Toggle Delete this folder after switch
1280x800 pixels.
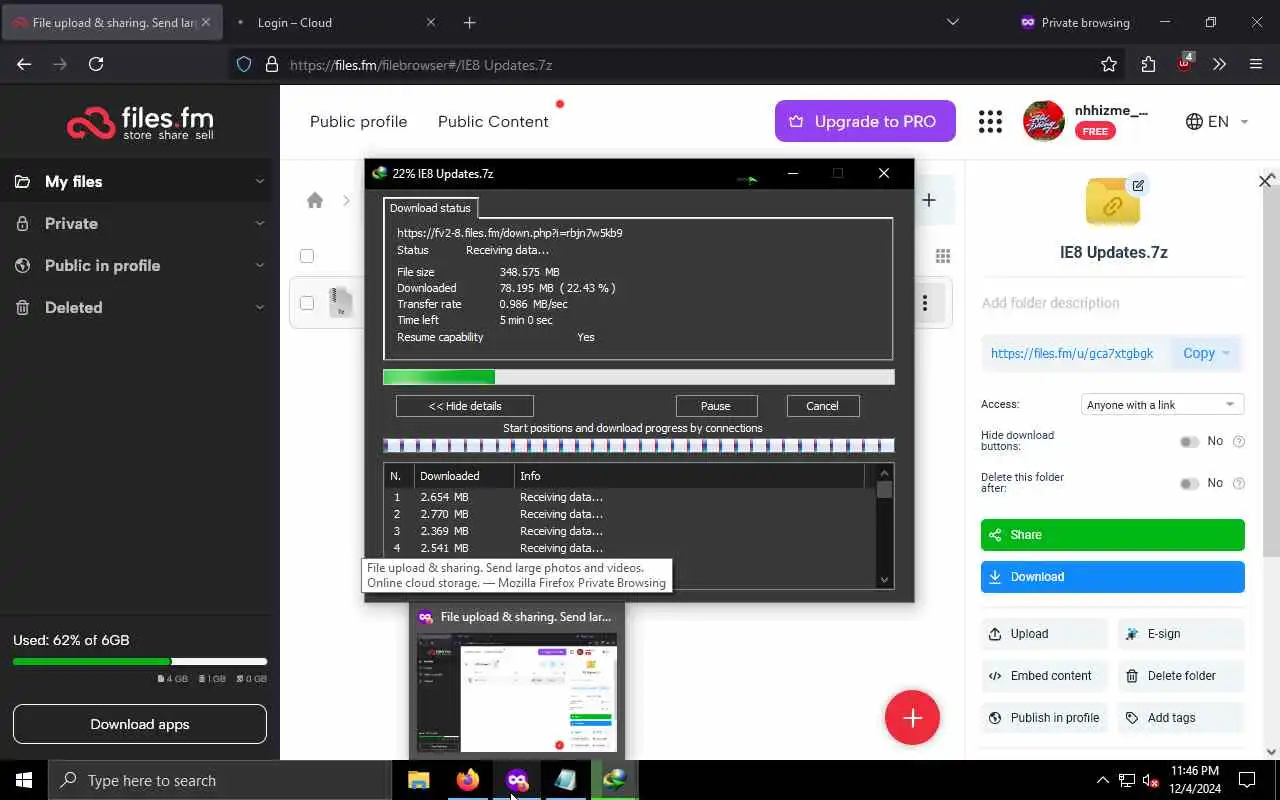pos(1189,483)
